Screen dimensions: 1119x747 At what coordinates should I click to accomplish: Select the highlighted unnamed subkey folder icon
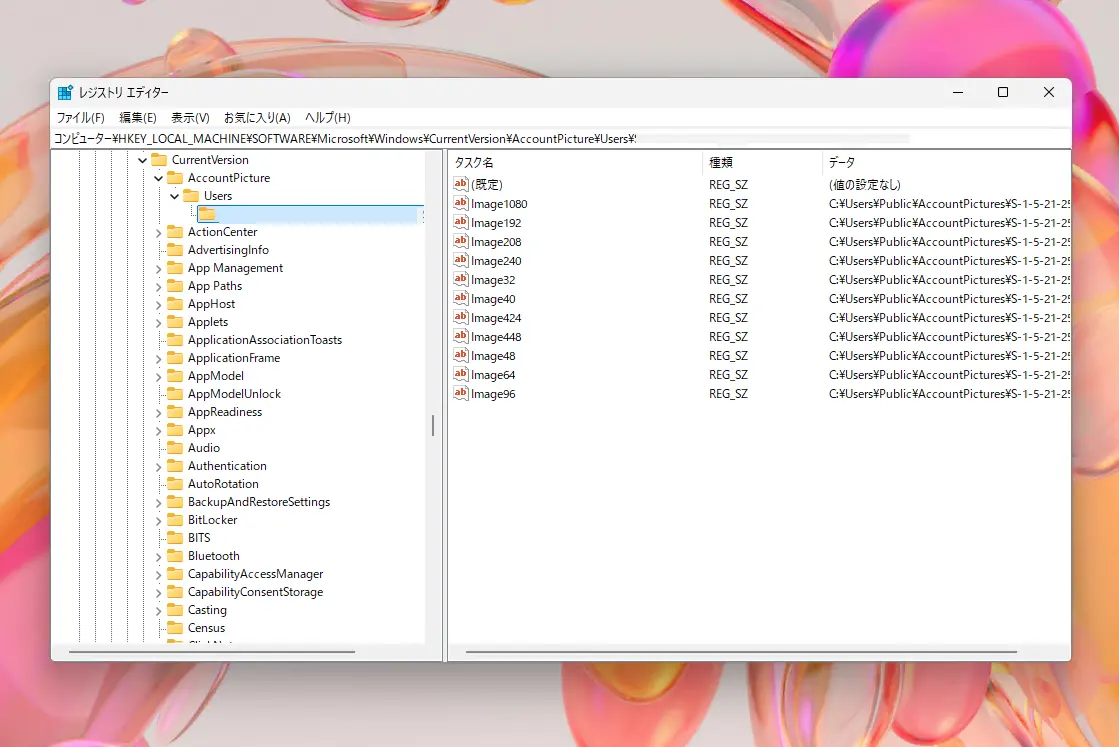[x=206, y=214]
